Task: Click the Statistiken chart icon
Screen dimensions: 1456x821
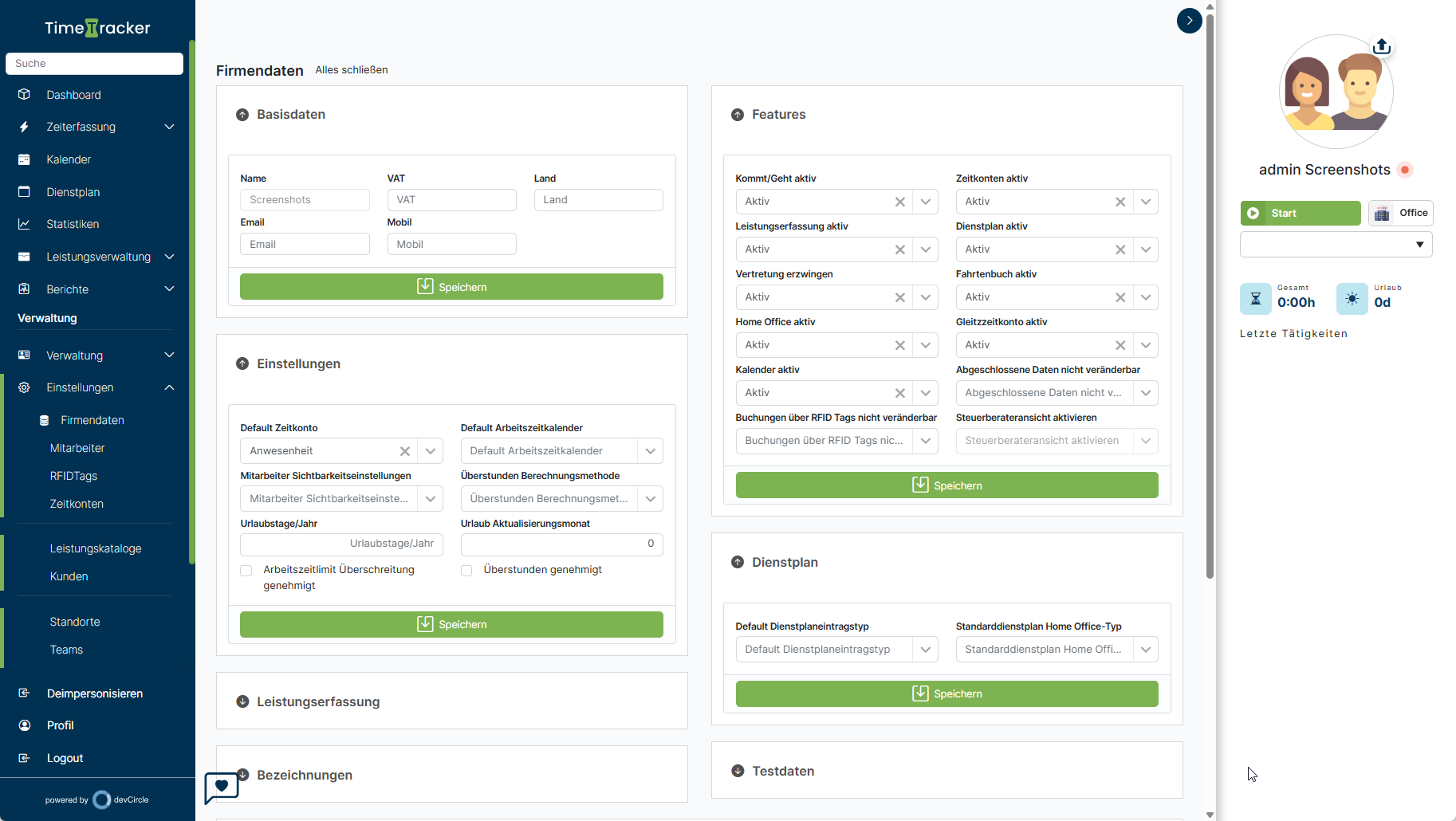Action: (24, 224)
